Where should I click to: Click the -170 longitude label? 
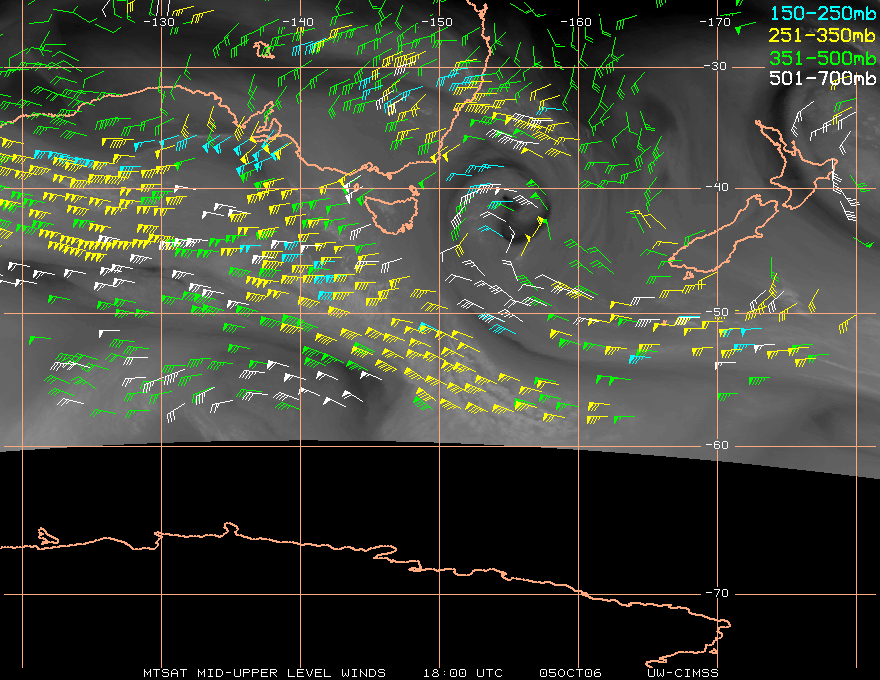click(x=715, y=22)
